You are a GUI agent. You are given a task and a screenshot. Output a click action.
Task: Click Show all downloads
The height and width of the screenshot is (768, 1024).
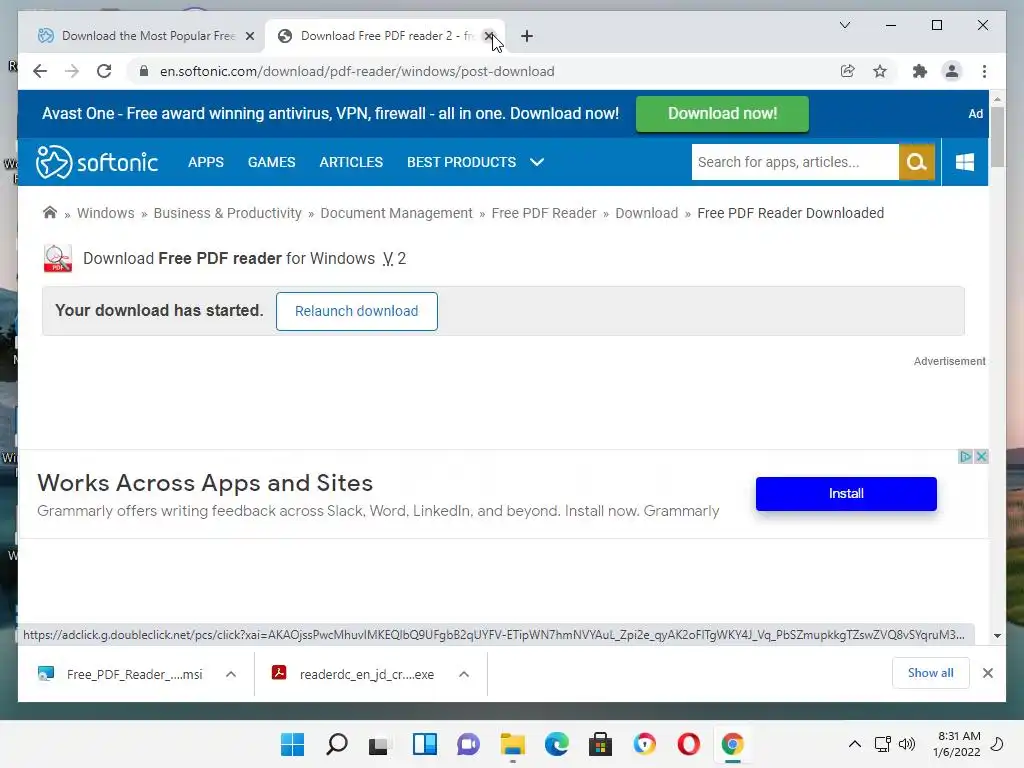[x=931, y=673]
